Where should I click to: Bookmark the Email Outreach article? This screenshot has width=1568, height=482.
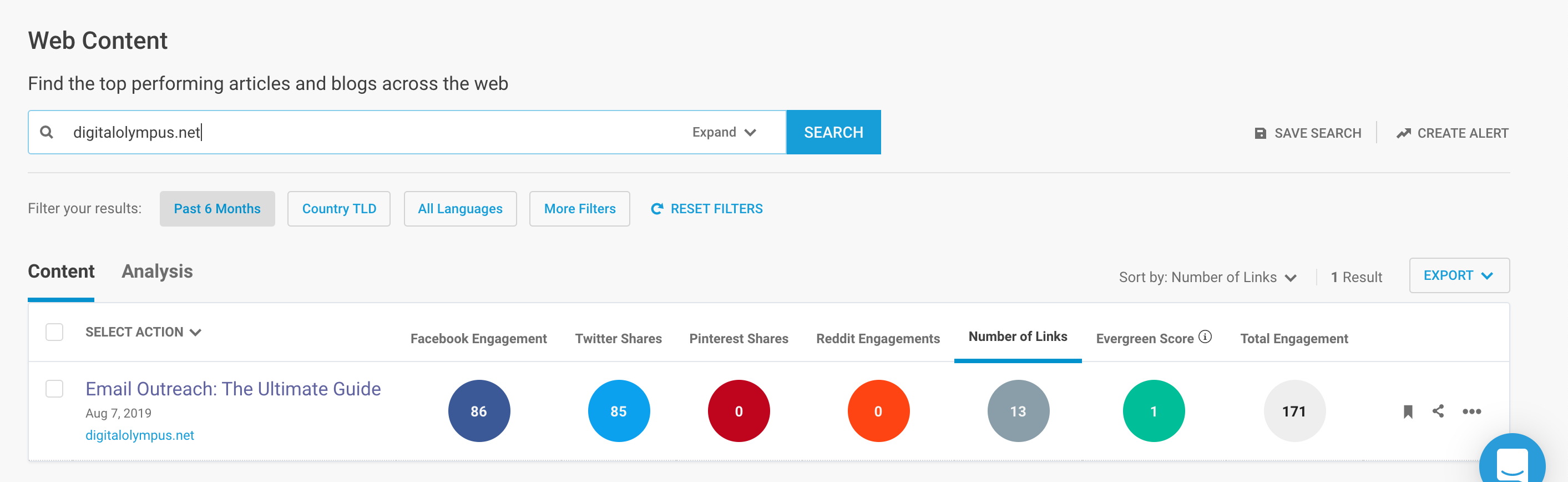pos(1407,412)
